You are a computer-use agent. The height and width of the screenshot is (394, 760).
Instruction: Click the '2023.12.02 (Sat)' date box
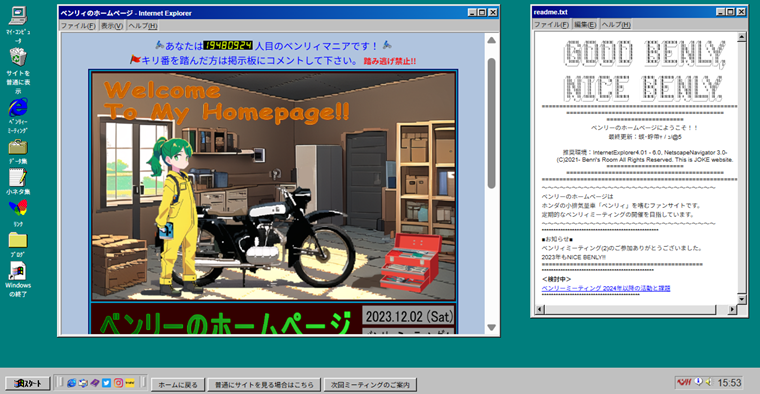click(x=409, y=316)
